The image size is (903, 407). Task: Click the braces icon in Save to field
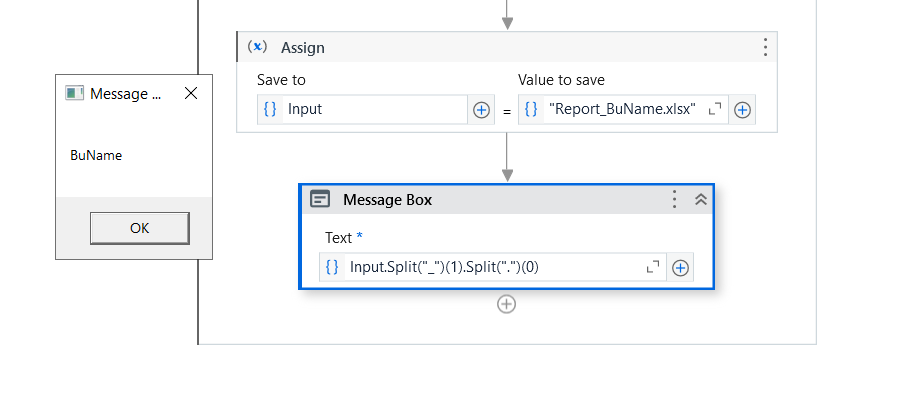270,110
